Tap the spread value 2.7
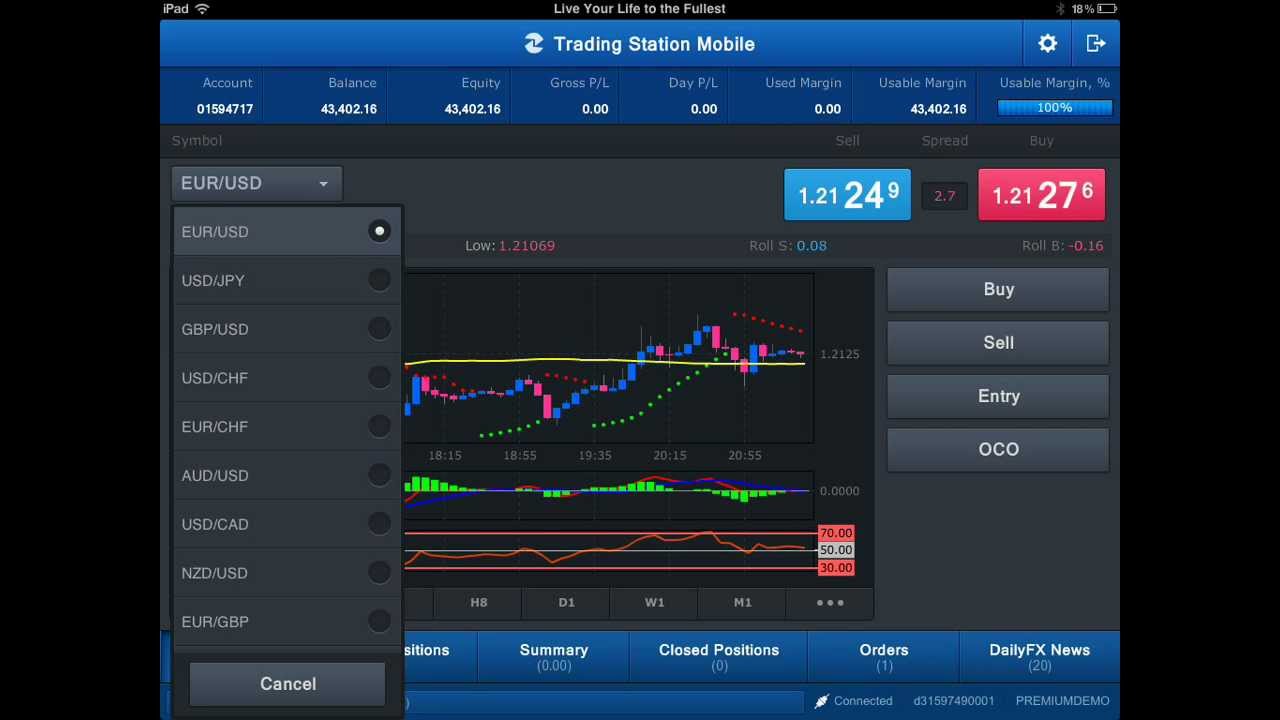The width and height of the screenshot is (1280, 720). tap(944, 196)
